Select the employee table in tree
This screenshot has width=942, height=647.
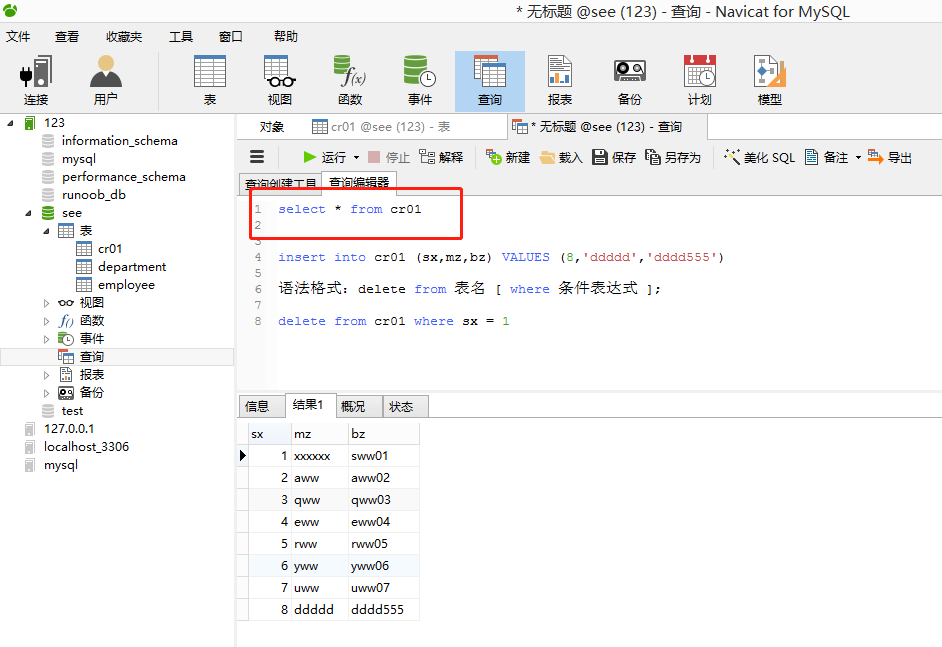(x=126, y=285)
